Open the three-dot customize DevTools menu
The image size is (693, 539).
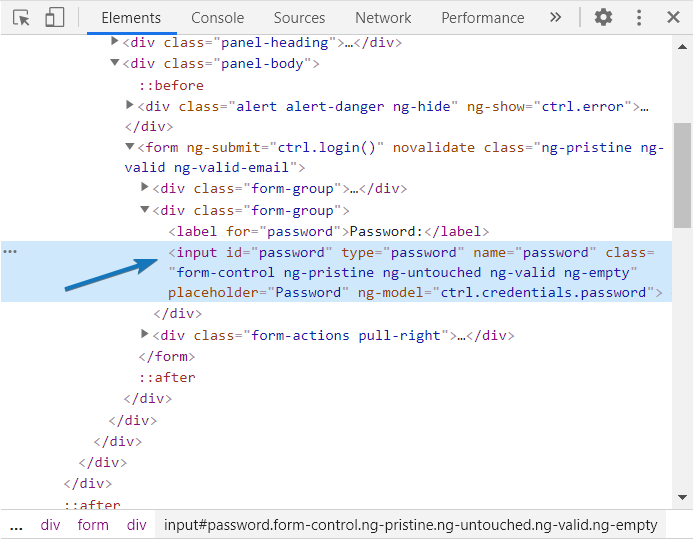[639, 18]
